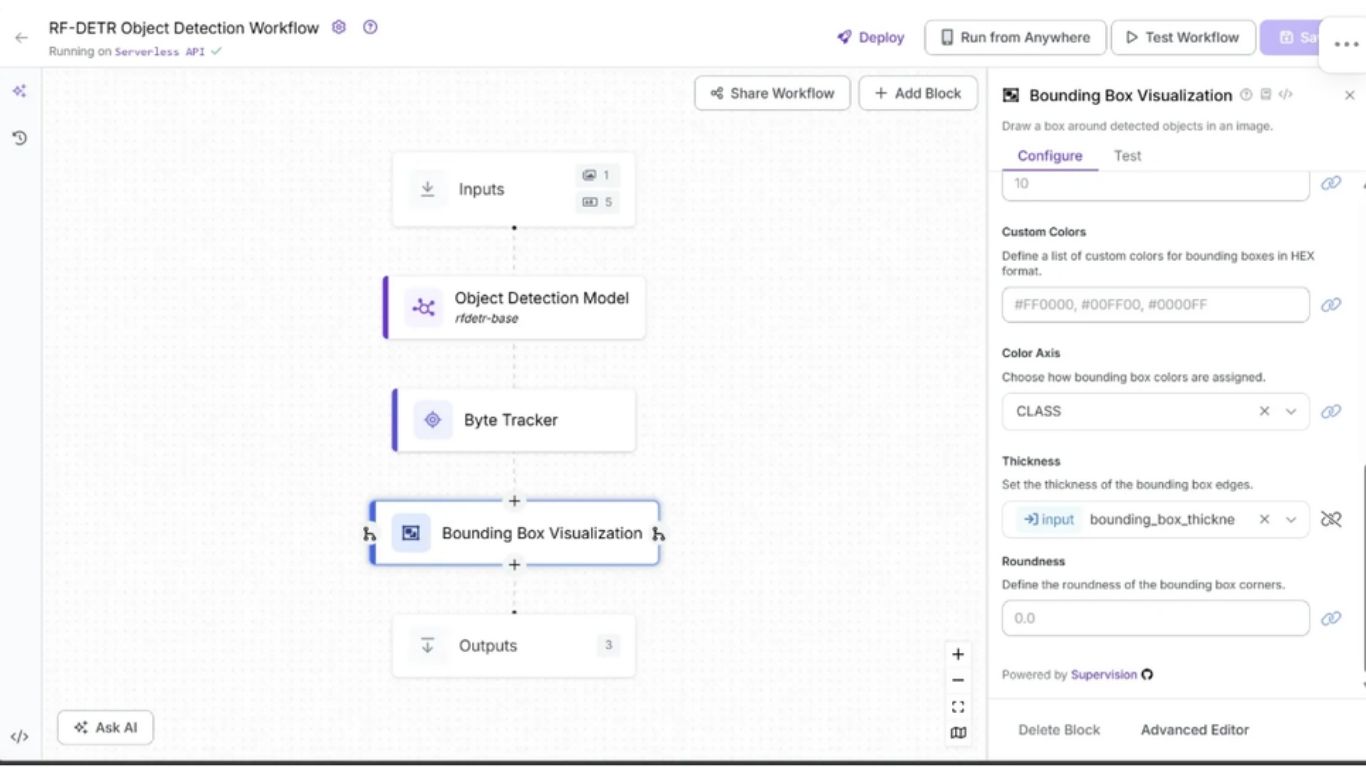
Task: Expand the Color Axis CLASS dropdown
Action: coord(1291,411)
